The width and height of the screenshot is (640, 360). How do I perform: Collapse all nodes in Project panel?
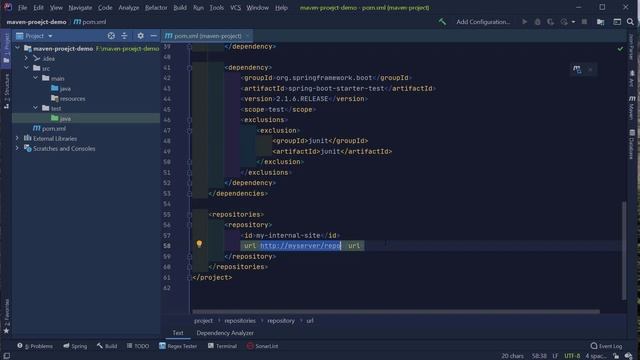coord(124,36)
